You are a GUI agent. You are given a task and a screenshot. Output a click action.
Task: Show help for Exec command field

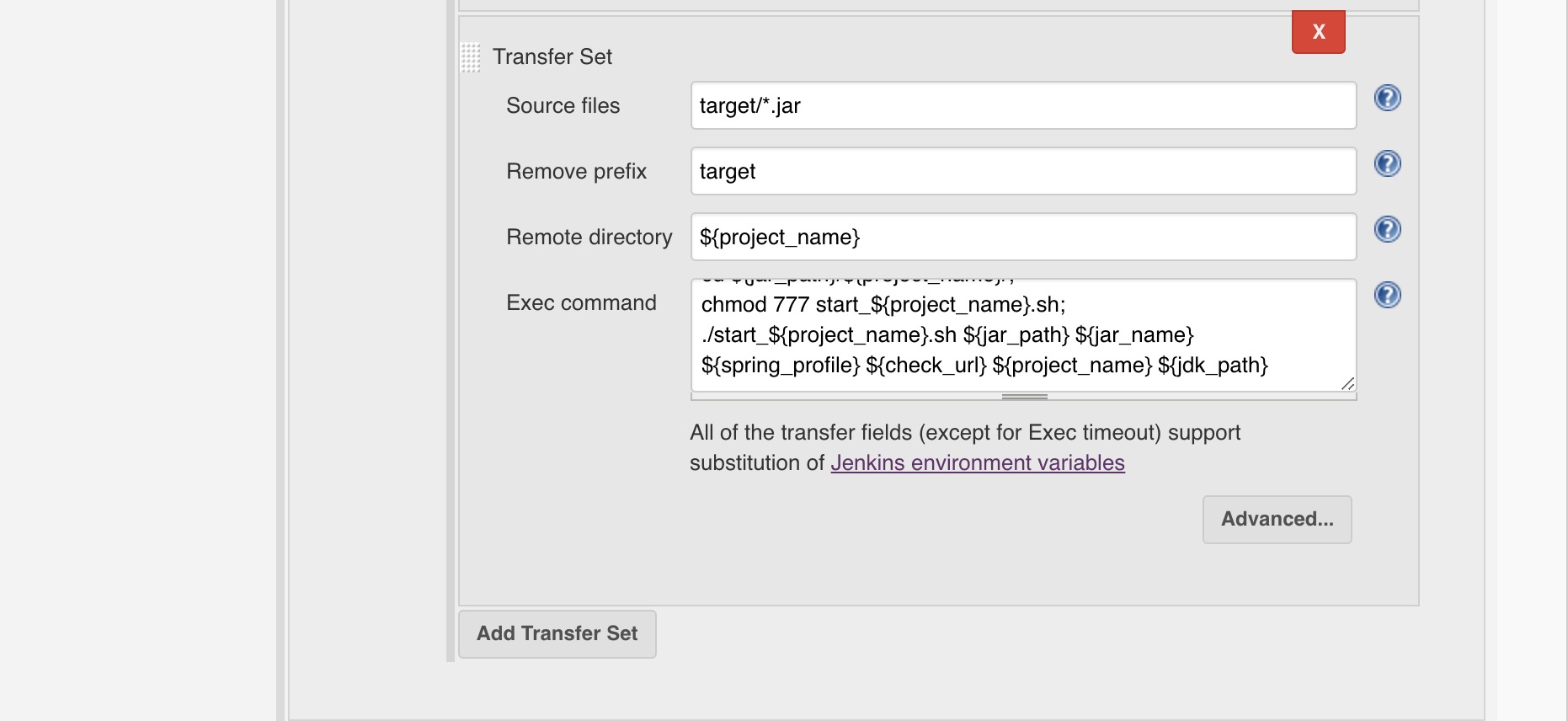tap(1387, 295)
